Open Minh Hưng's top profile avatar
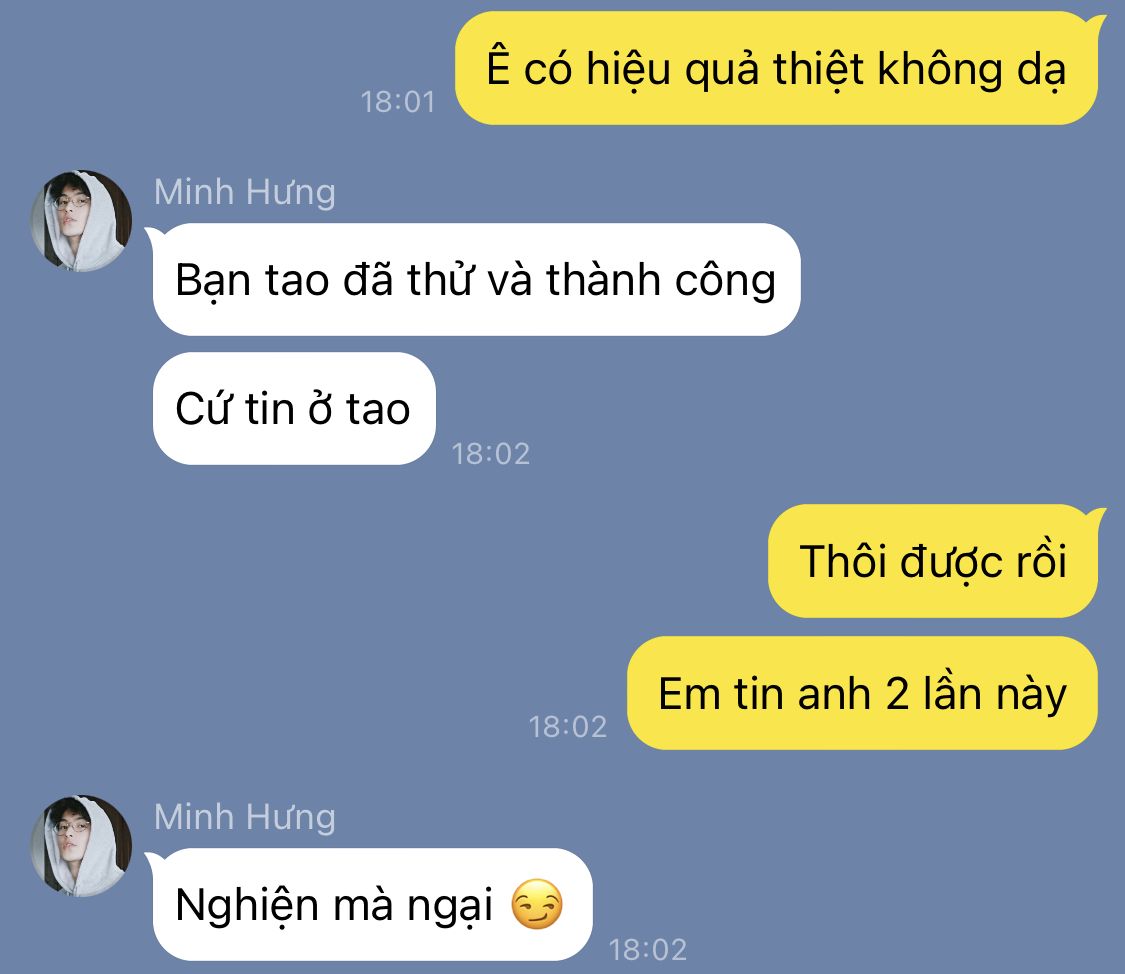1125x974 pixels. point(81,221)
